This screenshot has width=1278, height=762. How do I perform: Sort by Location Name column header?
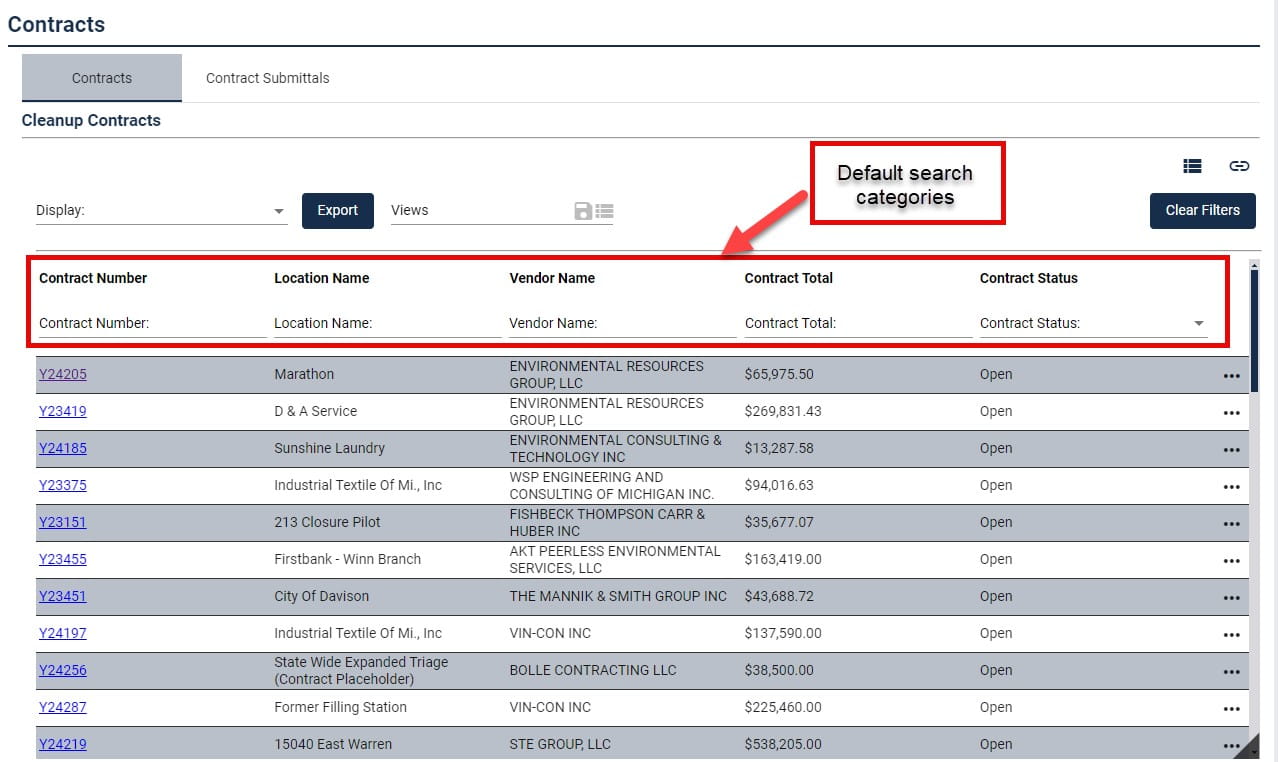322,278
